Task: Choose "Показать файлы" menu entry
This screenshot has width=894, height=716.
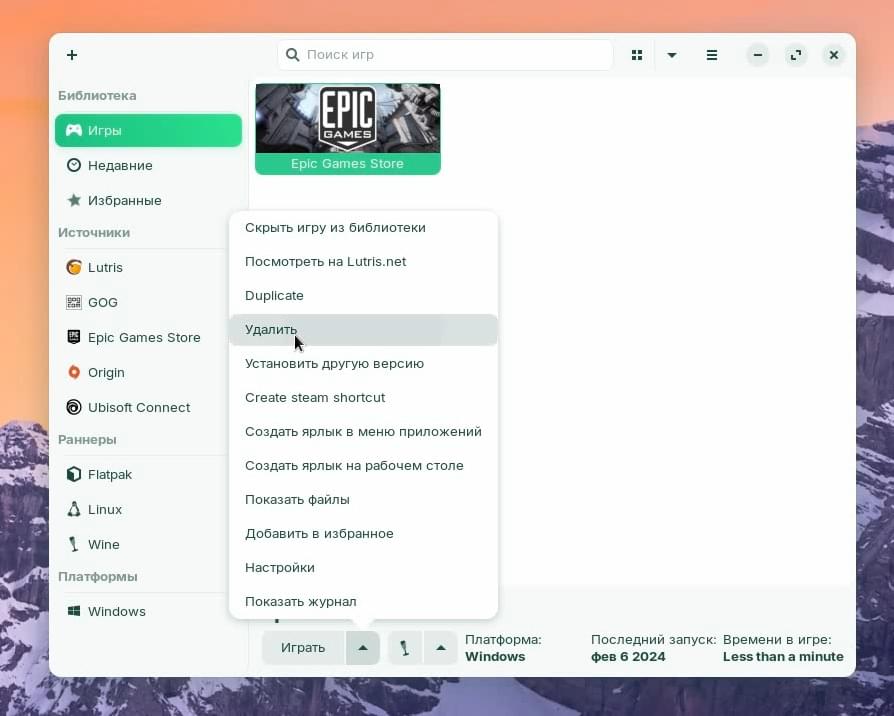Action: [x=363, y=499]
